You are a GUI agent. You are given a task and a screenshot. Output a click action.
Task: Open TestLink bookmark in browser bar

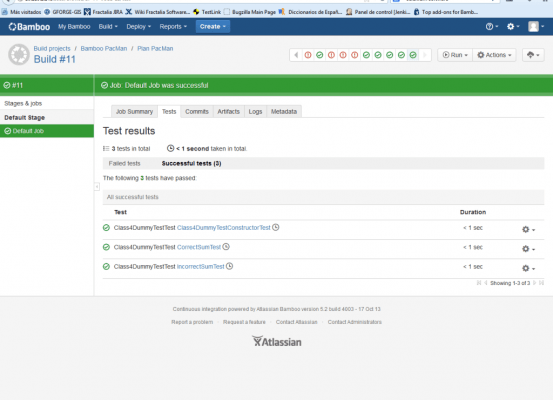207,12
